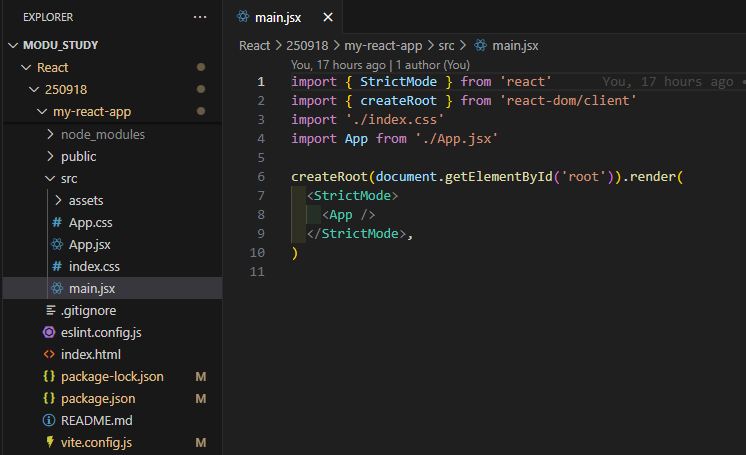
Task: Click React icon on main.jsx tab
Action: coord(243,17)
